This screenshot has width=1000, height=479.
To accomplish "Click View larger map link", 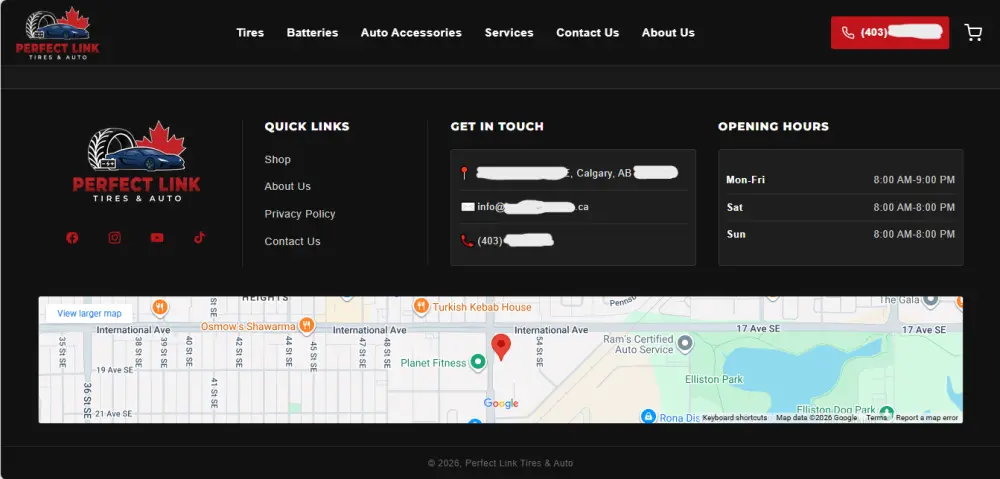I will point(89,313).
